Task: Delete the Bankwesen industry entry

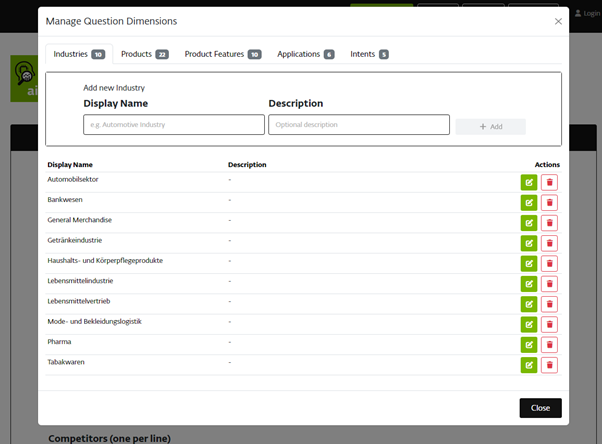Action: 549,203
